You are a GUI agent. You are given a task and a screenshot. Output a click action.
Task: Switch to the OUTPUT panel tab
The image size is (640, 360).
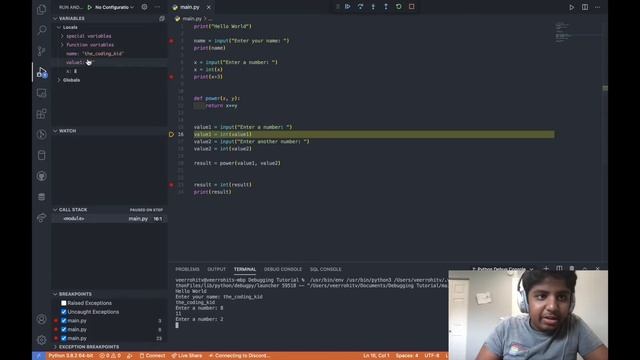[x=216, y=269]
